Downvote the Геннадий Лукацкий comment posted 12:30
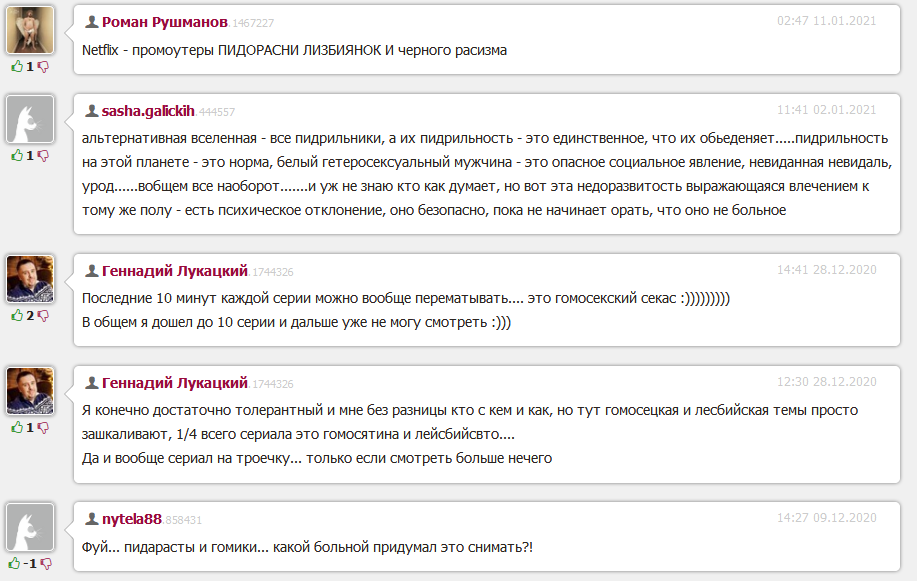 43,428
